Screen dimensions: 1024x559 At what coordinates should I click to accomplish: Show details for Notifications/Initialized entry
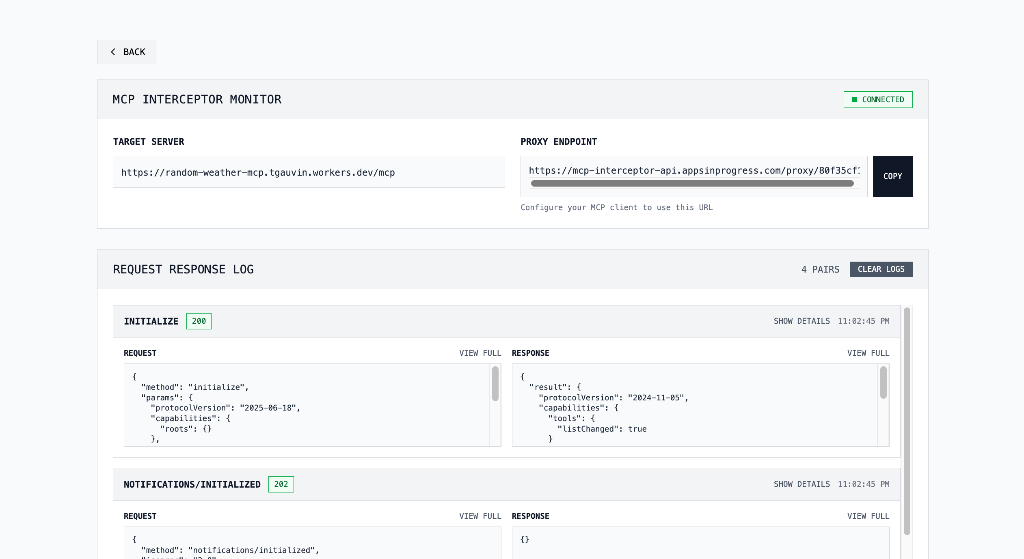pyautogui.click(x=801, y=484)
